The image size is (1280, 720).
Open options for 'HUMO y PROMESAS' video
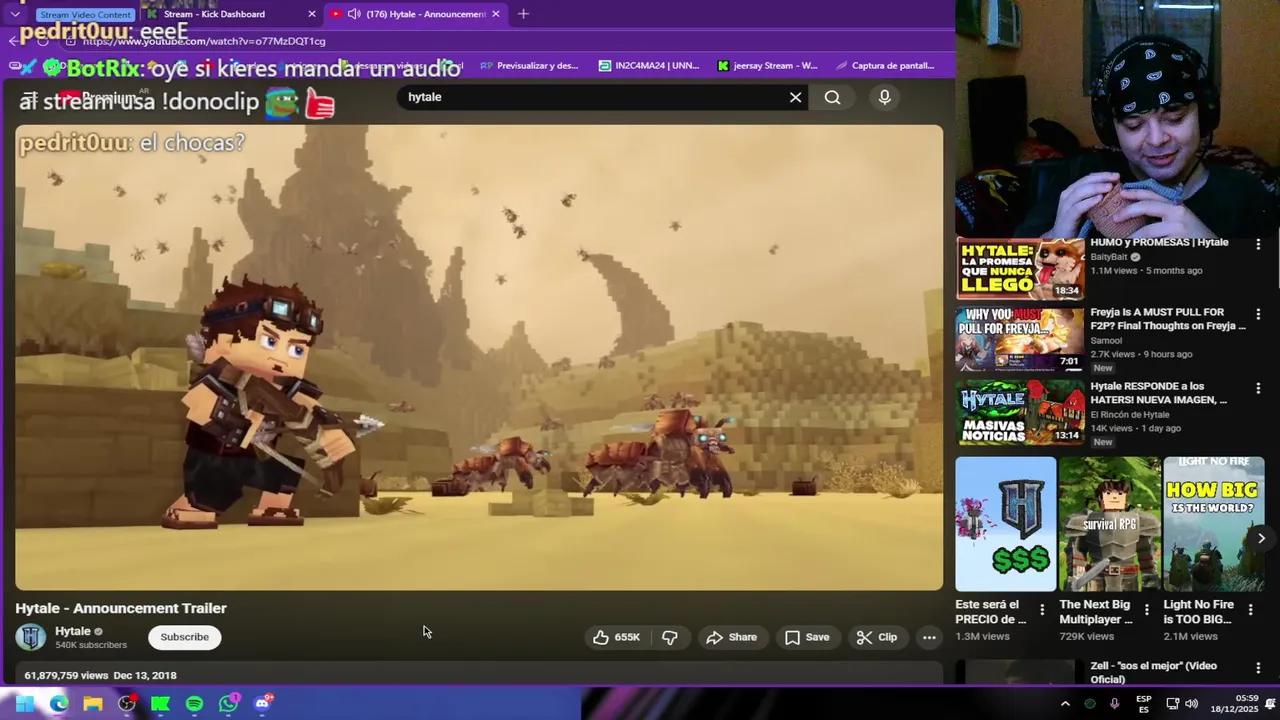(x=1258, y=244)
